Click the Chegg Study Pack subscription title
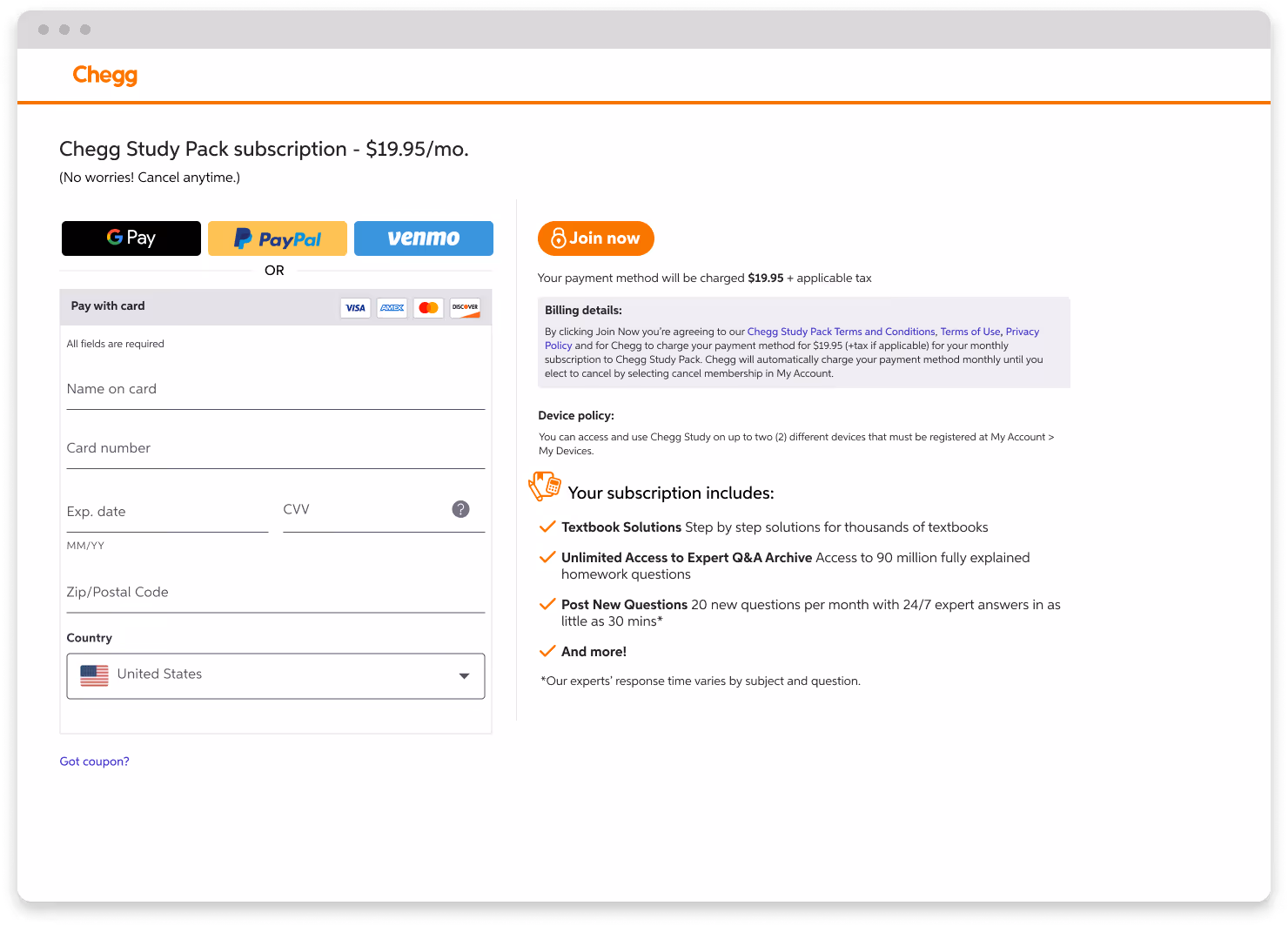 click(x=264, y=150)
